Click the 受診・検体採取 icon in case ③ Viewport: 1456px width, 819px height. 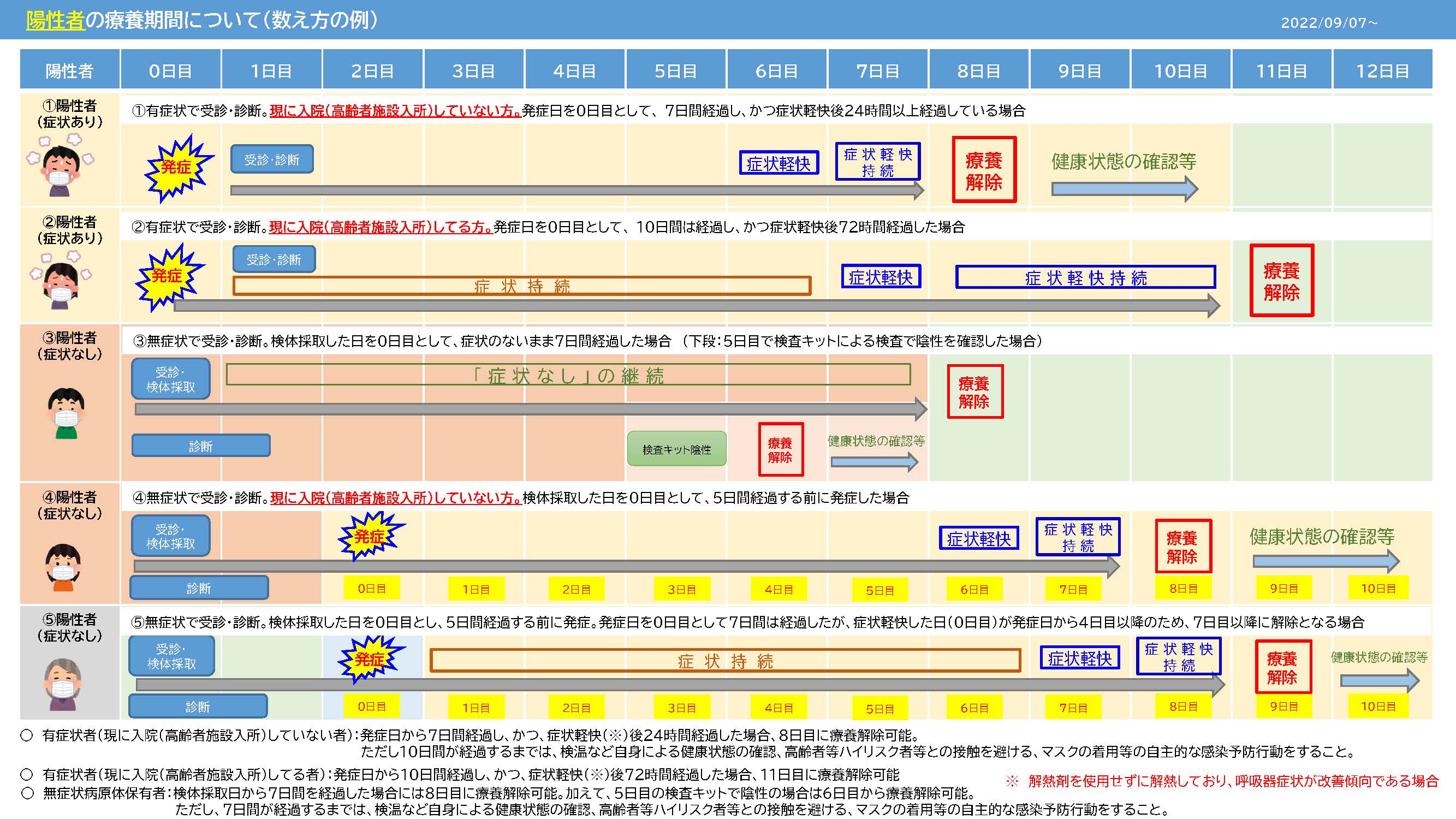coord(171,379)
